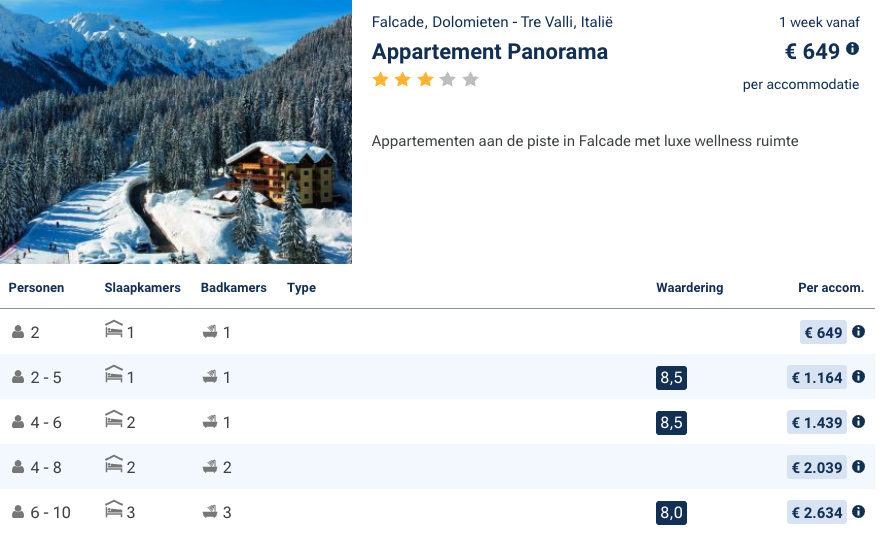Open the Appartement Panorama title link
Screen dimensions: 879x535
(489, 52)
